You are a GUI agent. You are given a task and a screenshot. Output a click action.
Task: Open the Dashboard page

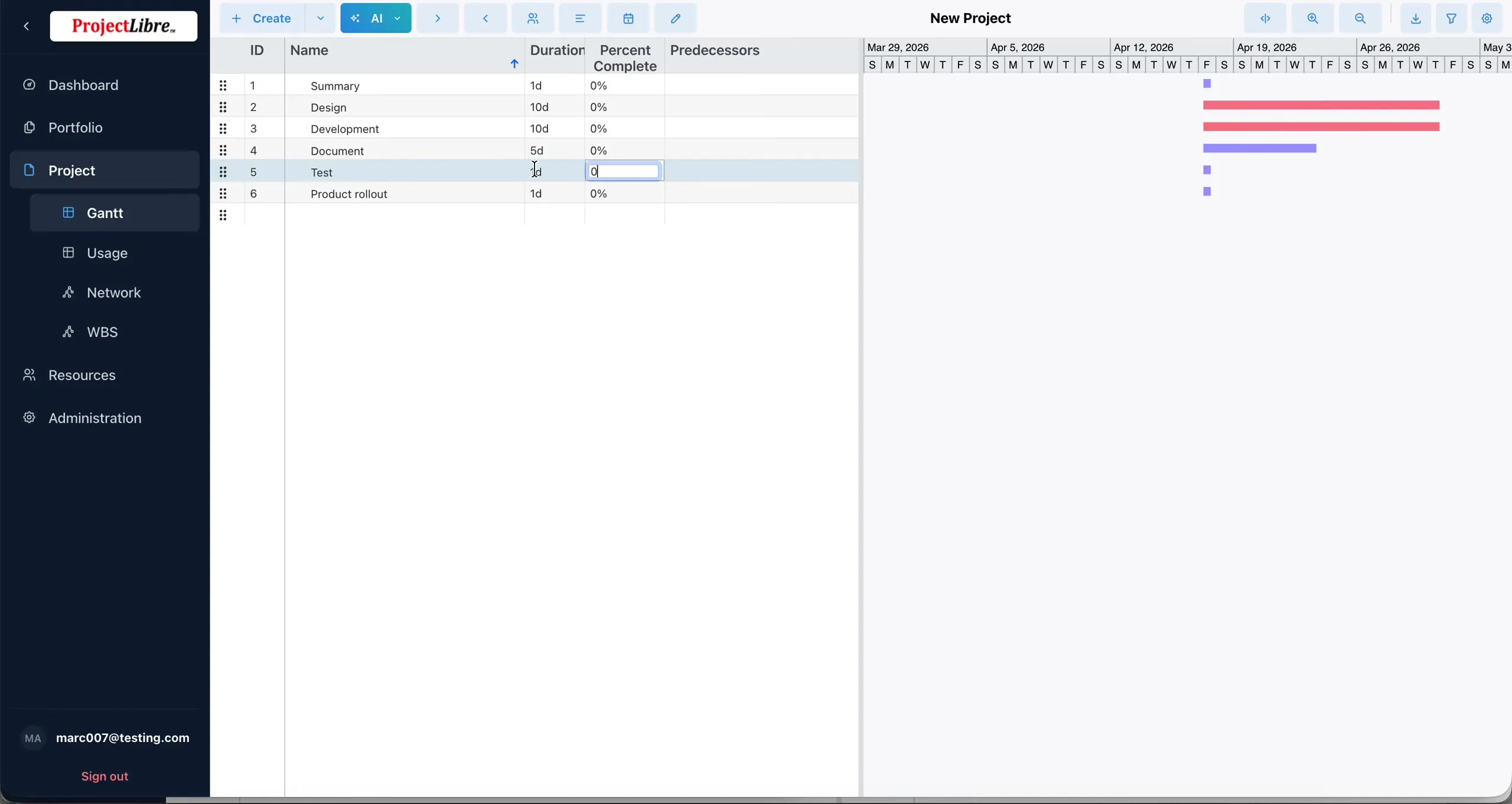[83, 85]
